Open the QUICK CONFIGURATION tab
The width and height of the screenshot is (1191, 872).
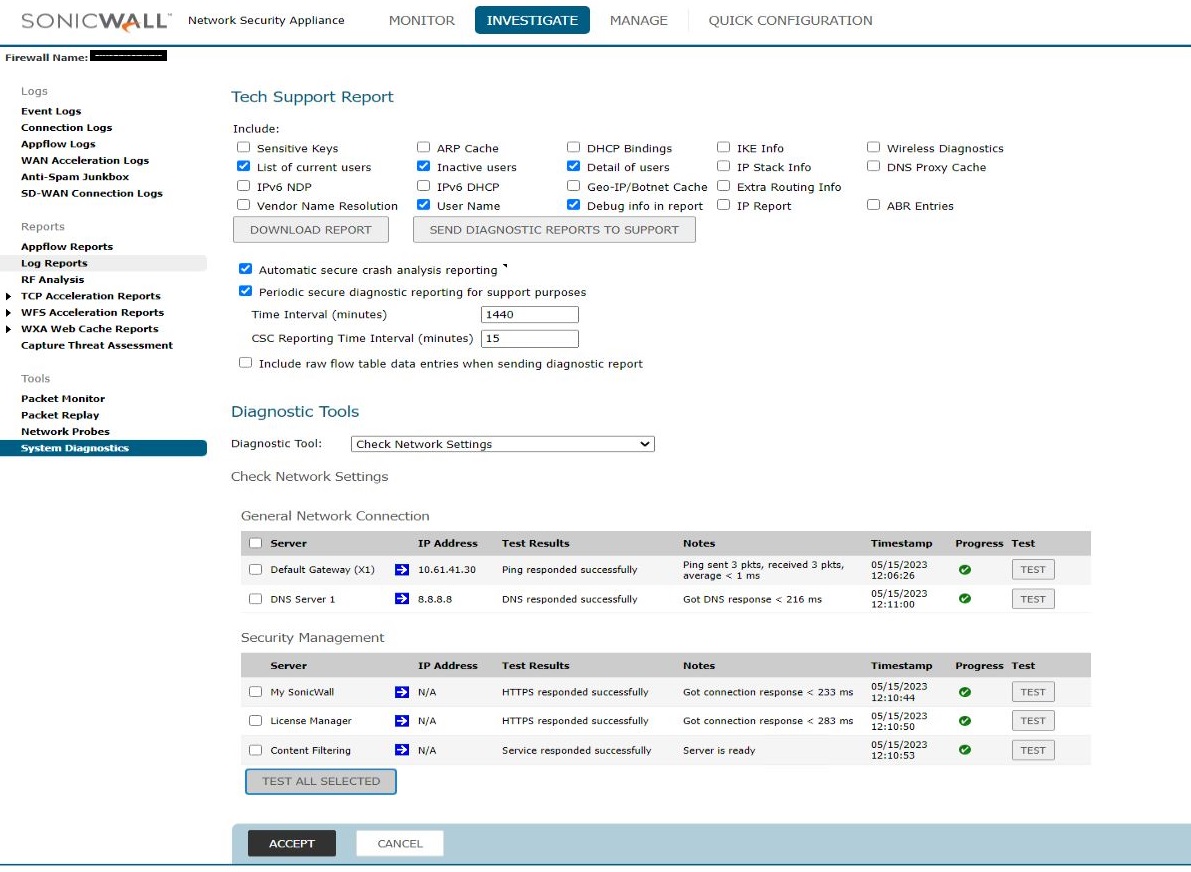pyautogui.click(x=790, y=20)
